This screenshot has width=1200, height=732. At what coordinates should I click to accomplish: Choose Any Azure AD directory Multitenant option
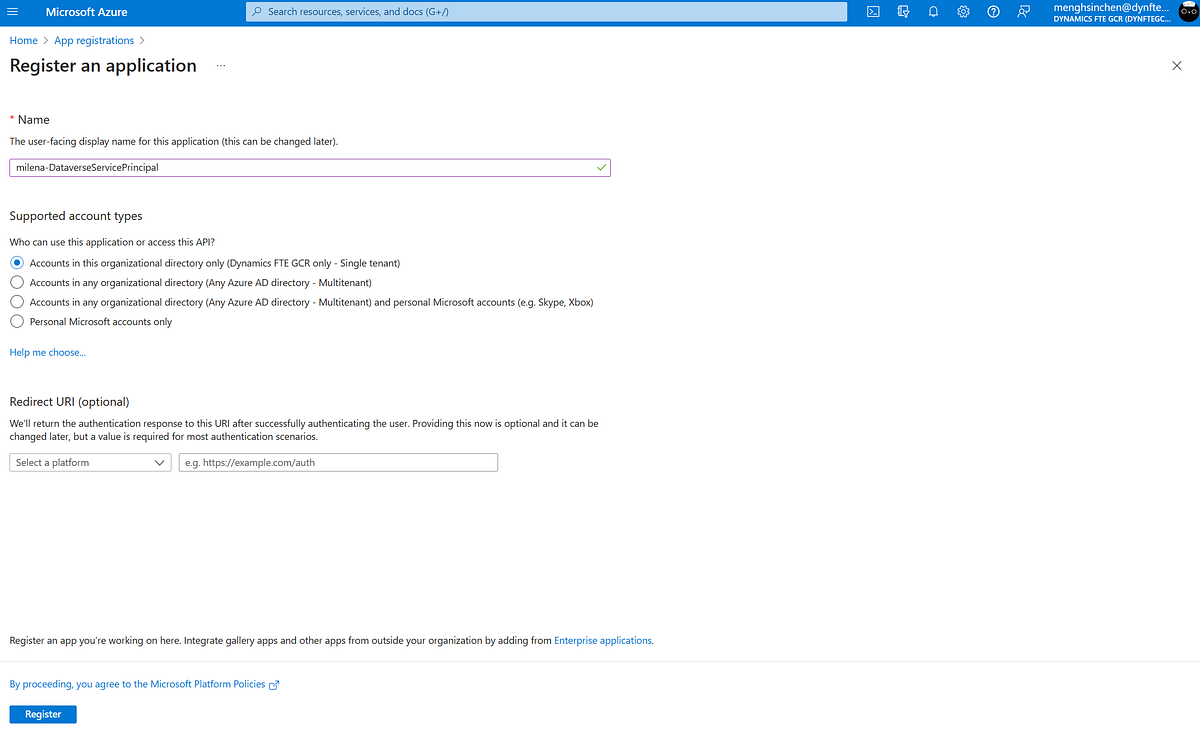15,282
